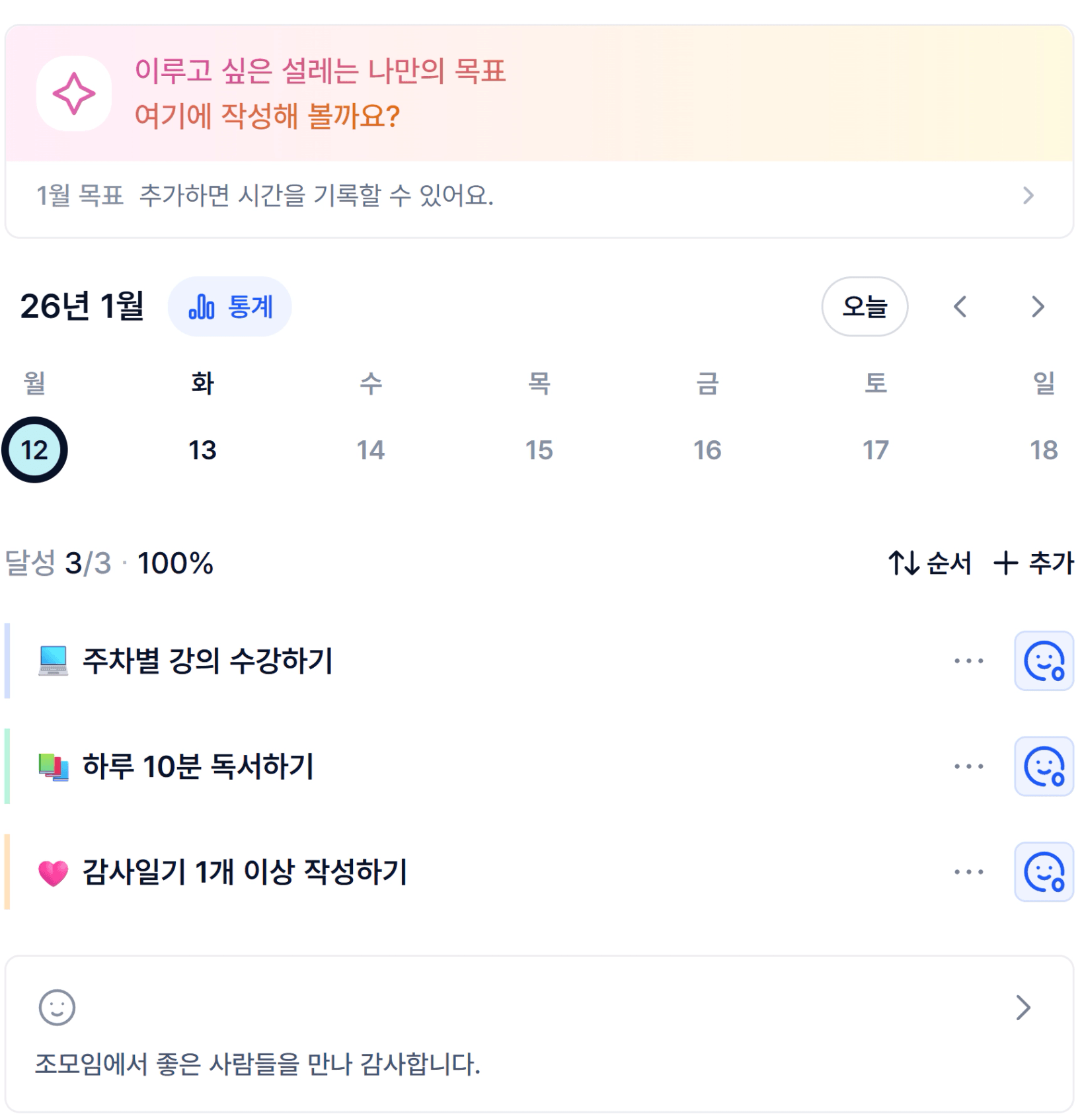The width and height of the screenshot is (1082, 1120).
Task: Click the 추가 add habit button
Action: [1034, 563]
